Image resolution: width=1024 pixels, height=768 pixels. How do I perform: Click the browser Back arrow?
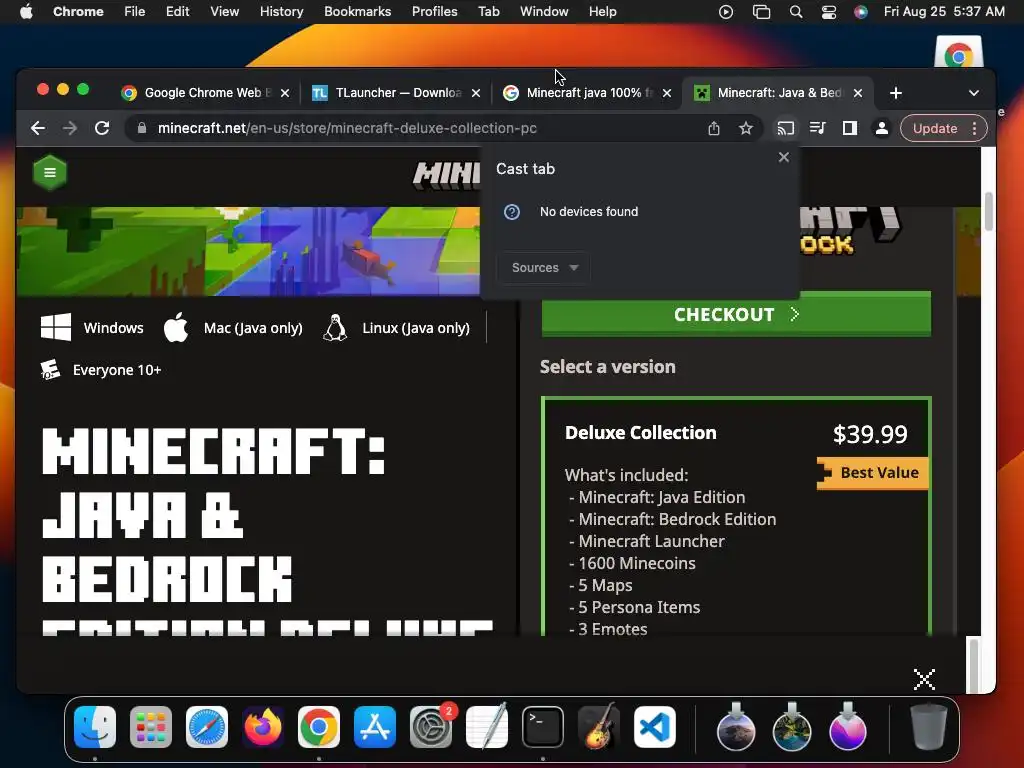[x=38, y=128]
